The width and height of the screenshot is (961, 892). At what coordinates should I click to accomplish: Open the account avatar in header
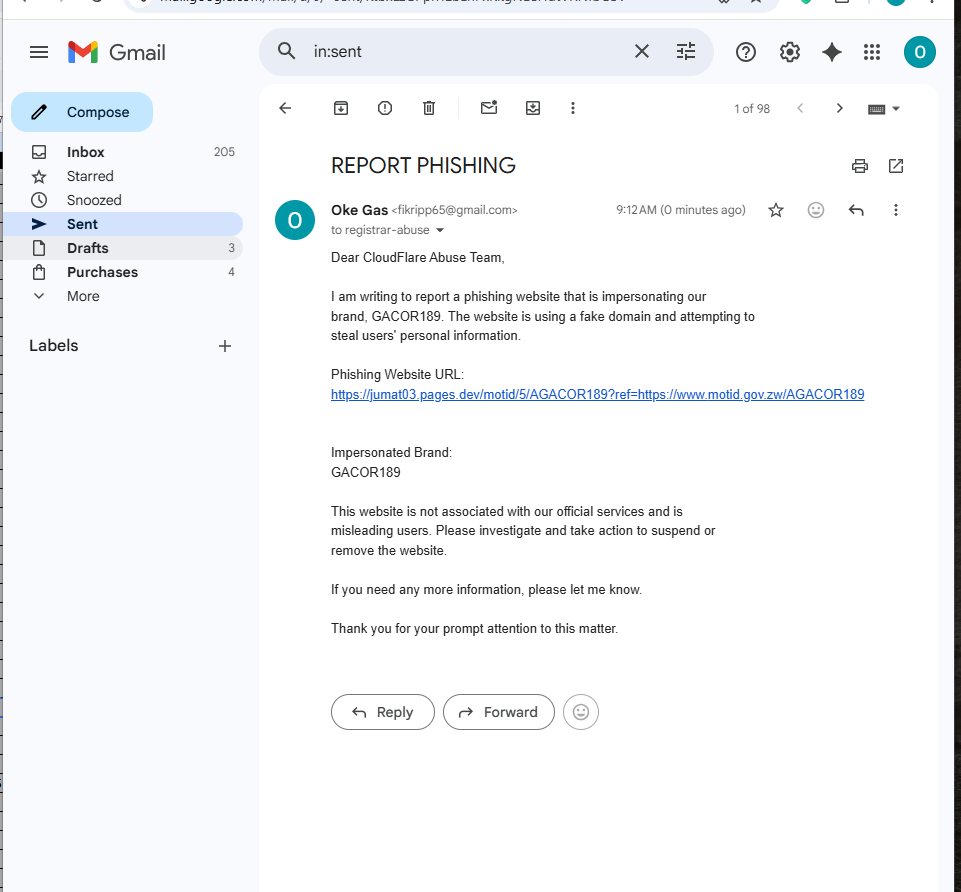[919, 52]
